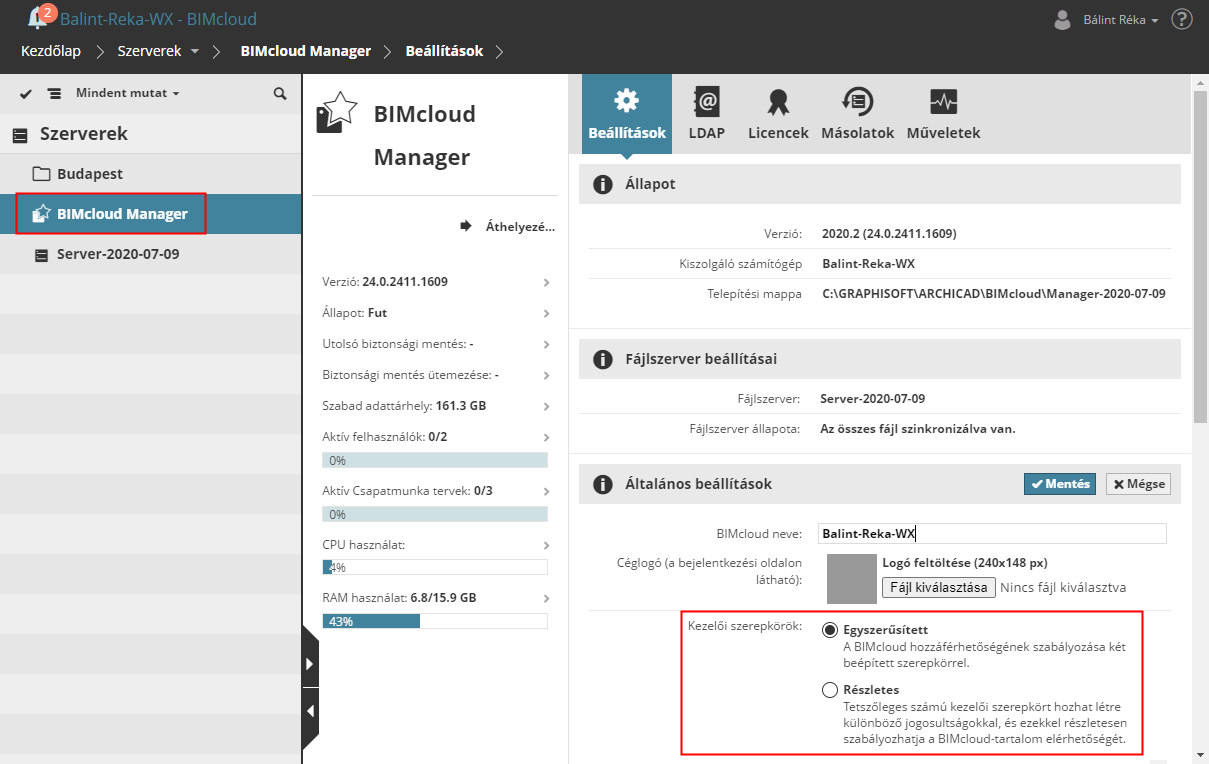
Task: Click the Balint-Reka-WX - BIMcloud title
Action: [x=158, y=19]
